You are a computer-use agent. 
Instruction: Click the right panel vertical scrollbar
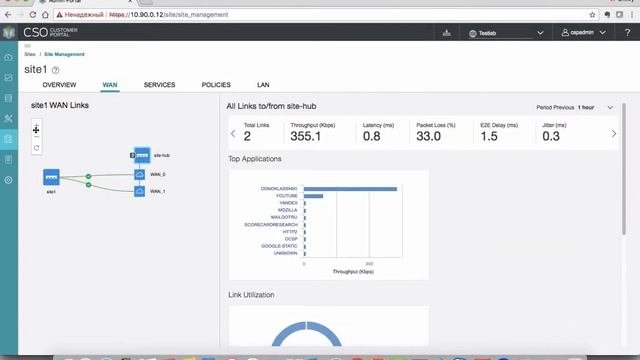[x=624, y=169]
